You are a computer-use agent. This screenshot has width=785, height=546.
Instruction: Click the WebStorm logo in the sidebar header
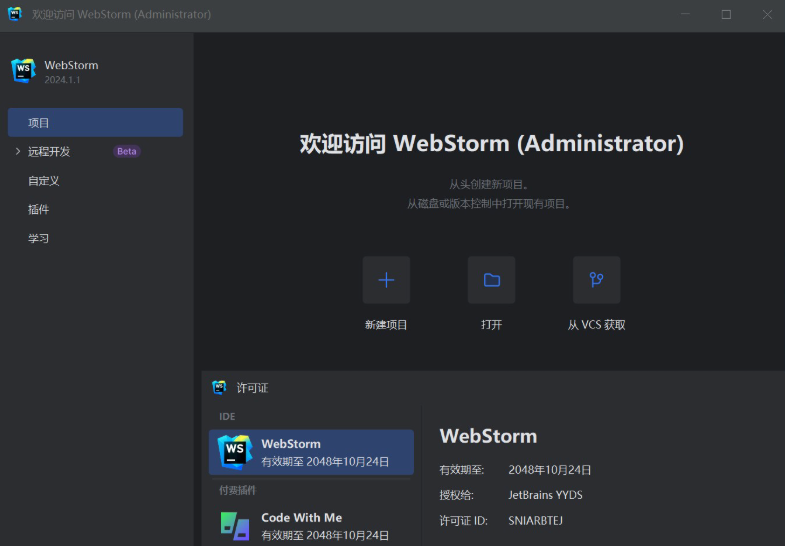24,71
